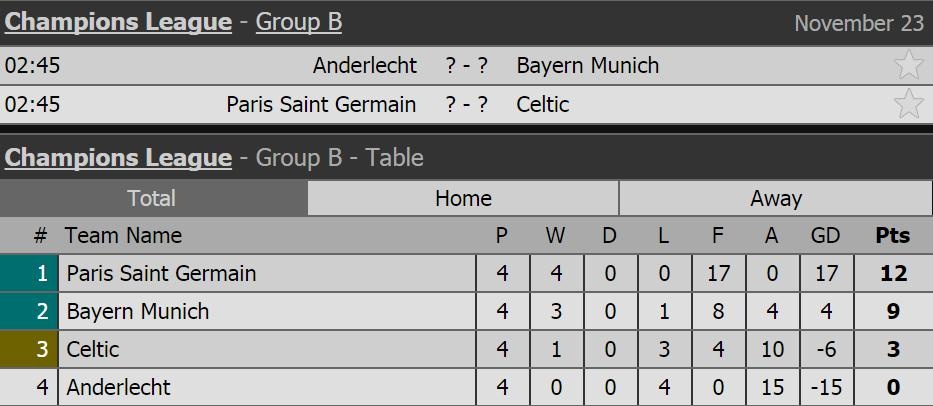Viewport: 933px width, 406px height.
Task: Click Bayern Munich in the 02:45 fixture
Action: 588,66
